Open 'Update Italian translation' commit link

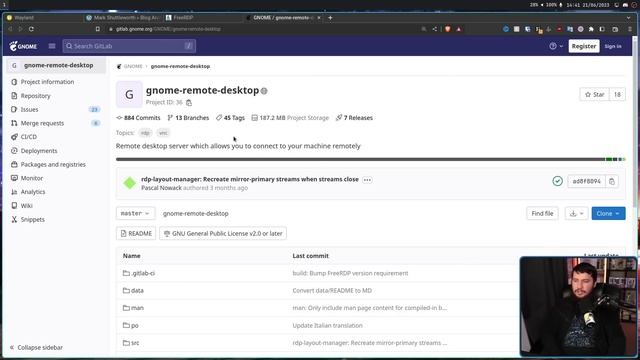pos(327,325)
